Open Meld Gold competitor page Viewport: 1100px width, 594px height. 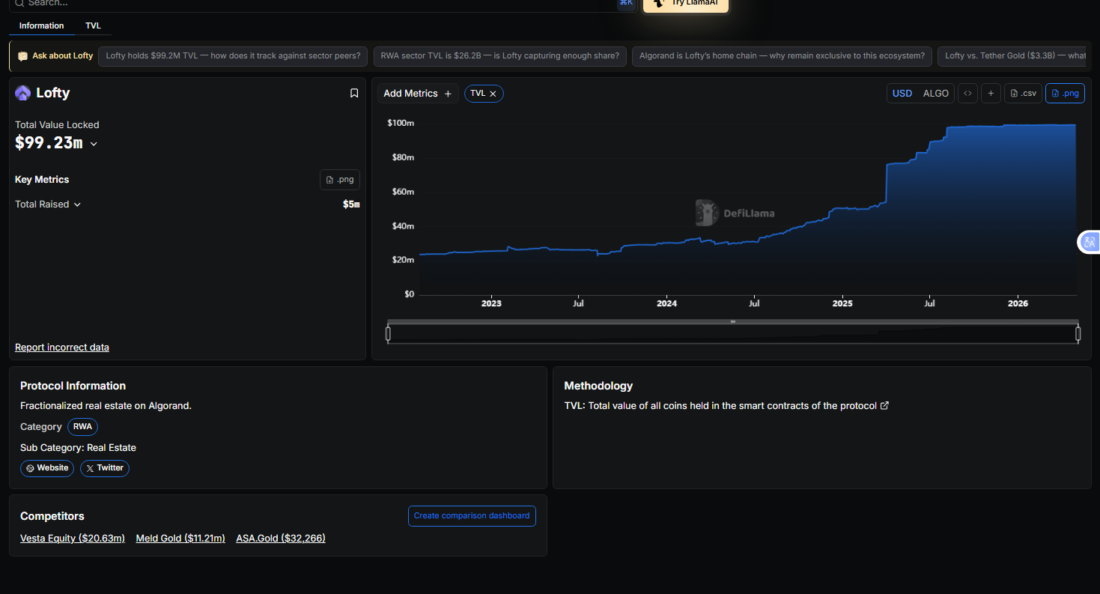pyautogui.click(x=180, y=538)
